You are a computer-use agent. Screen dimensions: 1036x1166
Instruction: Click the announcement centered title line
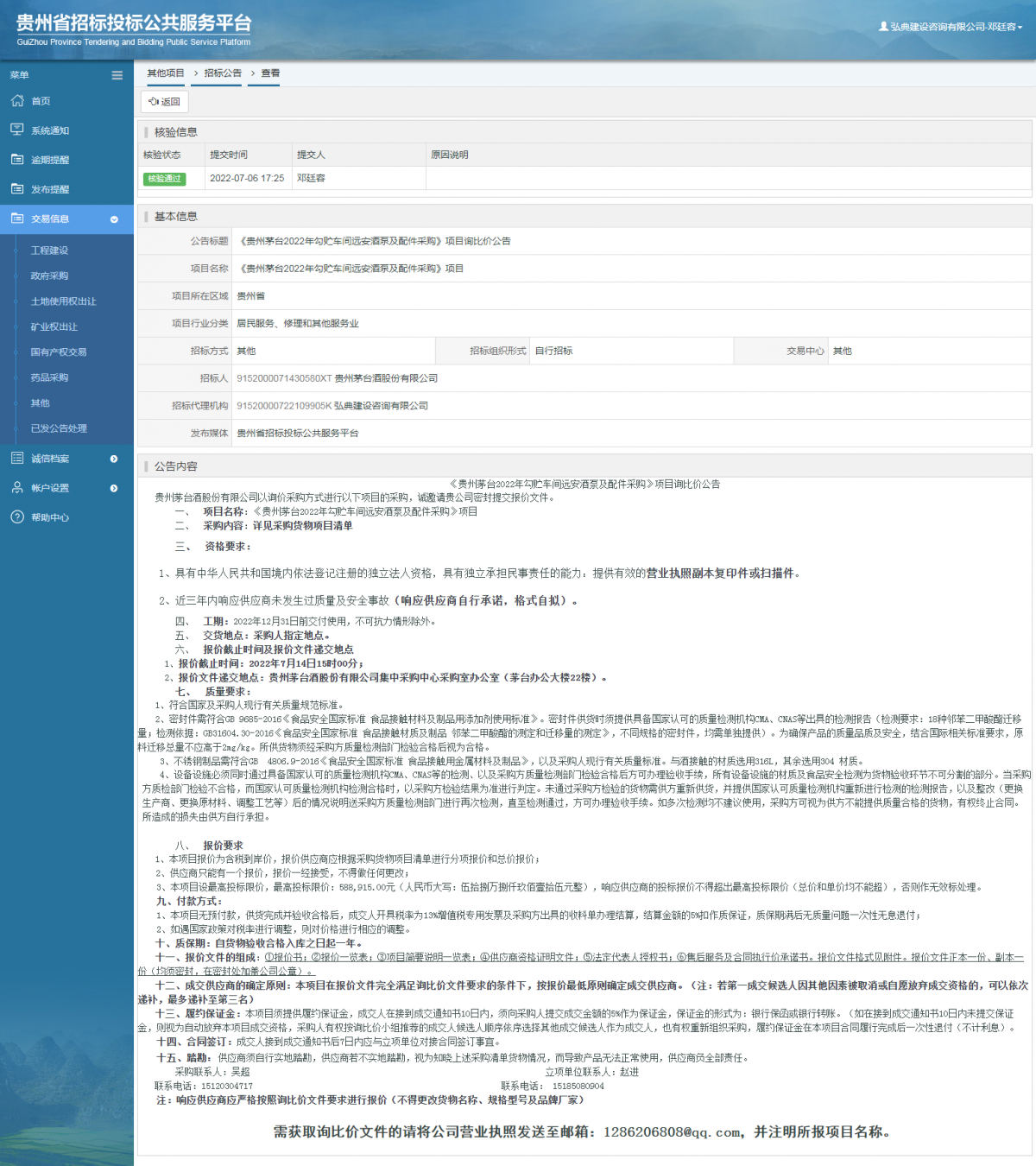[584, 485]
